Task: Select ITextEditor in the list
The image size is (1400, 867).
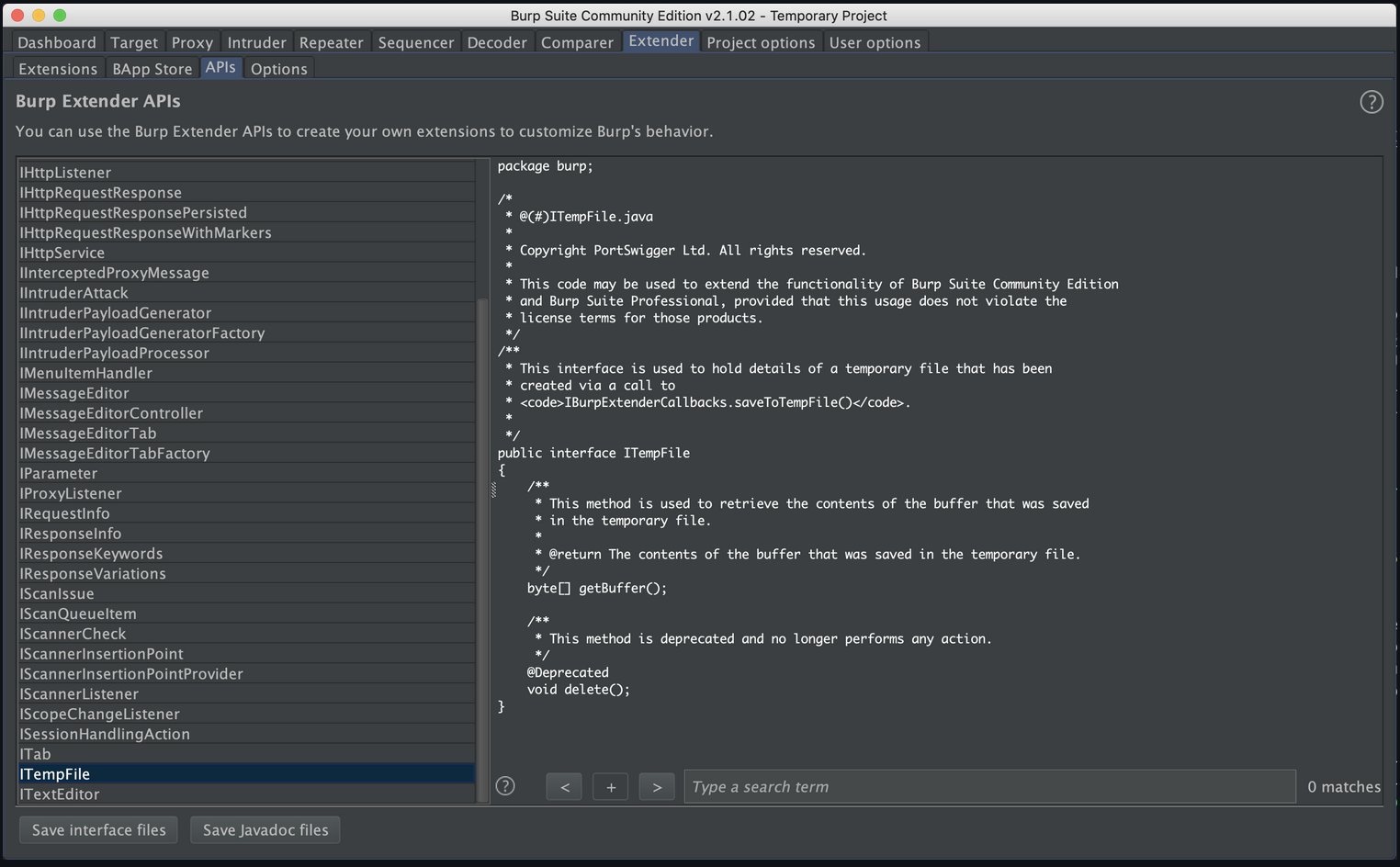Action: point(246,794)
